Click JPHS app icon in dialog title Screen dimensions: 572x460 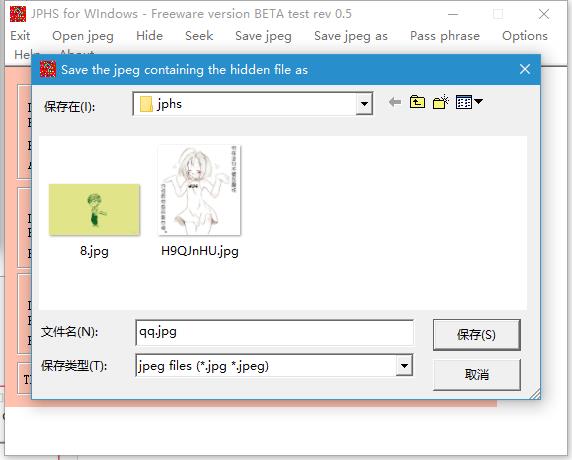pyautogui.click(x=48, y=69)
